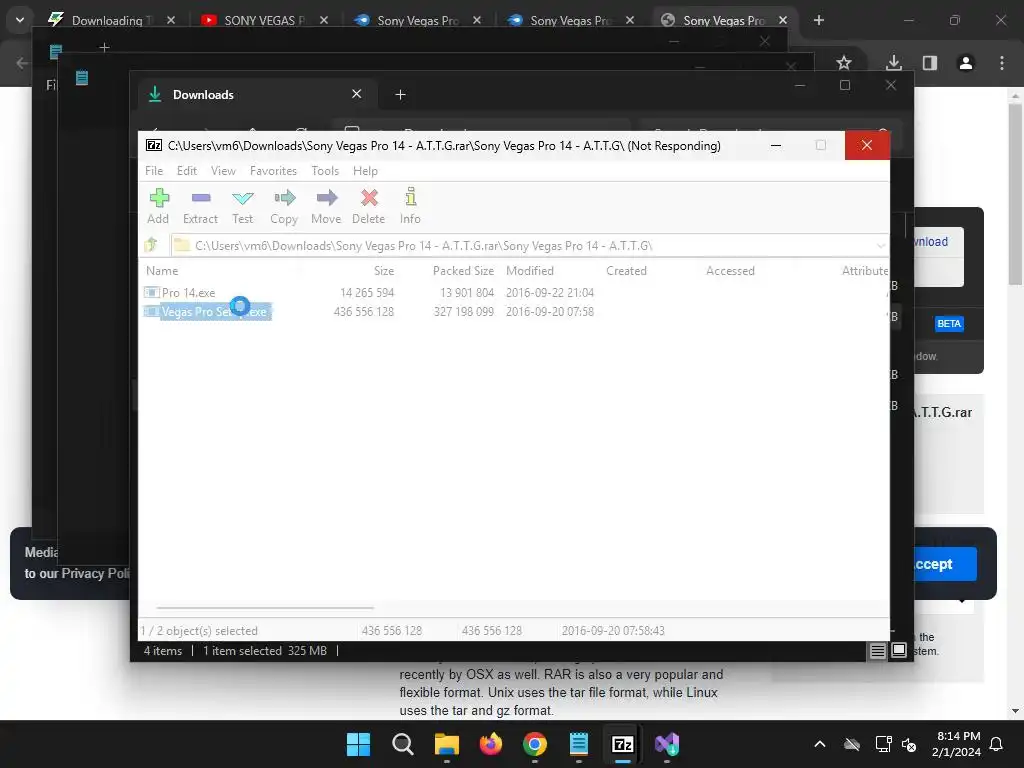Switch to Explorer details view icon
Screen dimensions: 1024x768
coord(878,650)
